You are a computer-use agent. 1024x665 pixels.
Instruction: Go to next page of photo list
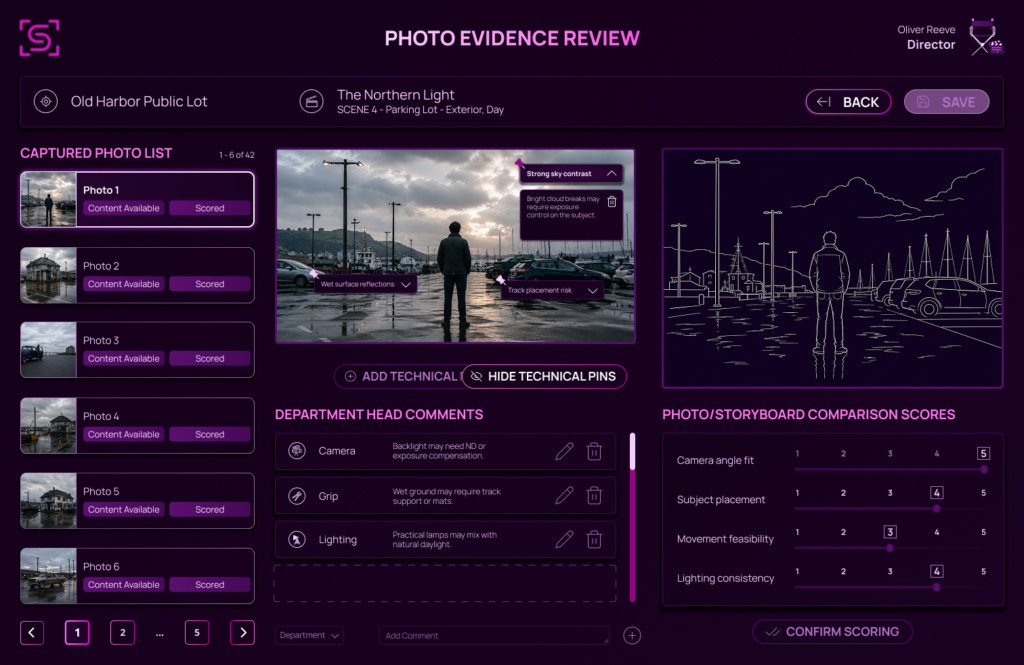242,632
